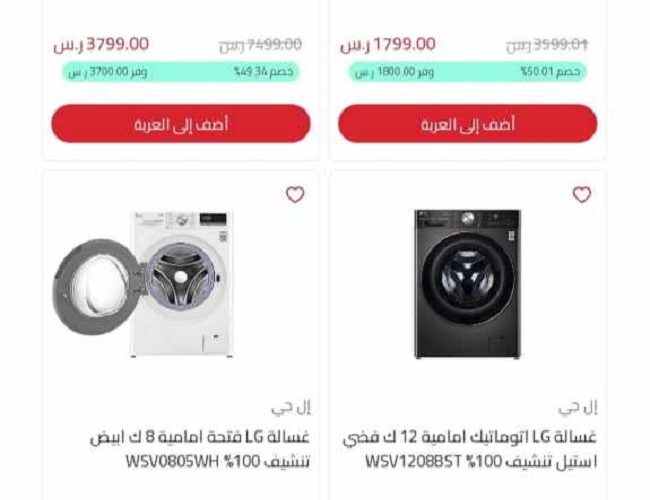The width and height of the screenshot is (650, 500).
Task: Click the 1799.00 sale price
Action: [388, 44]
